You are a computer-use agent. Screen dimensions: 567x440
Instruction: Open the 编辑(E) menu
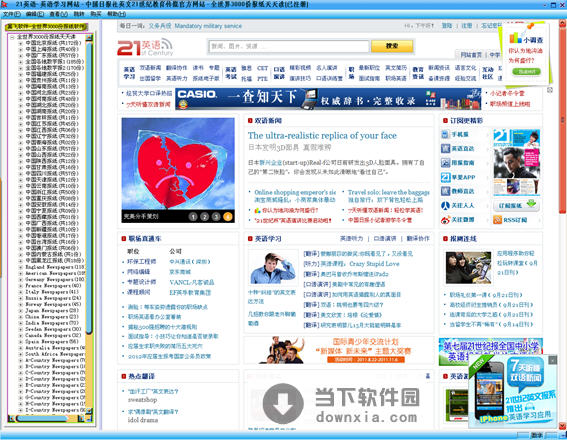click(35, 14)
